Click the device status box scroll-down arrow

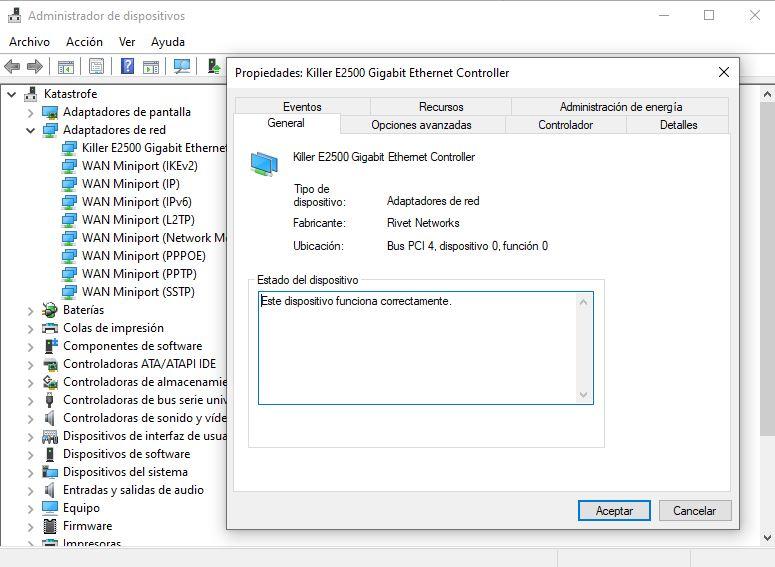(x=584, y=394)
